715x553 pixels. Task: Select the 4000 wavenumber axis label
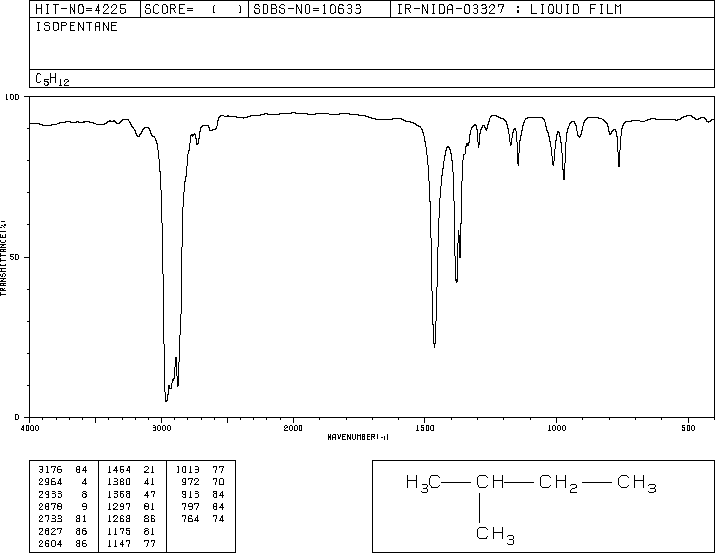(x=30, y=428)
